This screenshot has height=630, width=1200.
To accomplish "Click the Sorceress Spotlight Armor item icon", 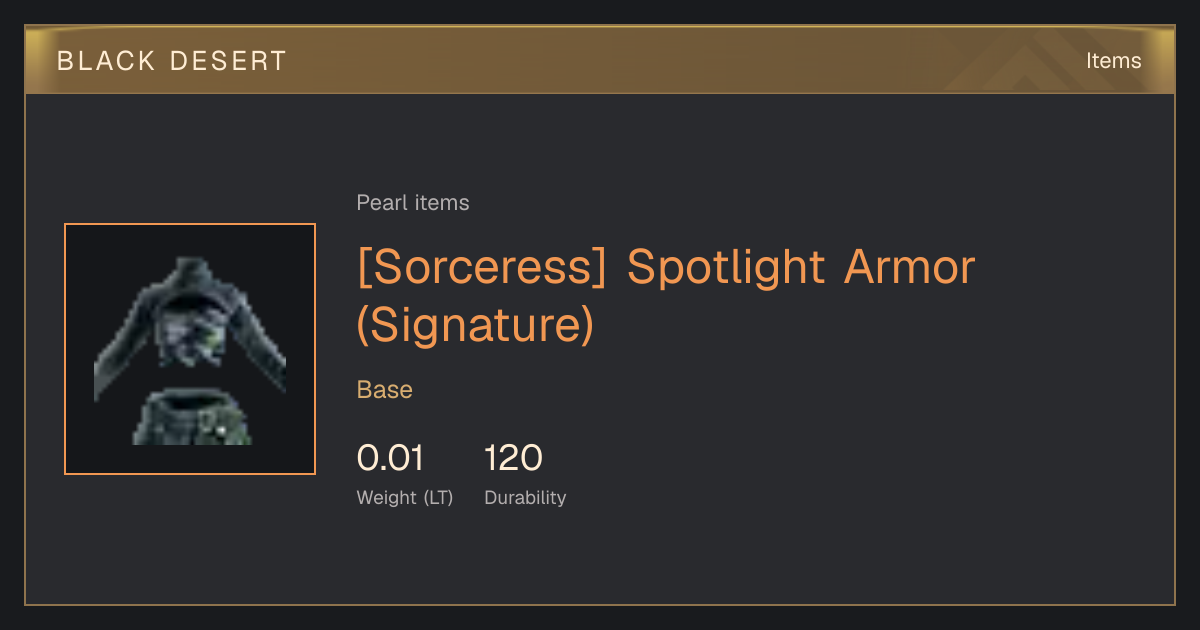I will [190, 349].
